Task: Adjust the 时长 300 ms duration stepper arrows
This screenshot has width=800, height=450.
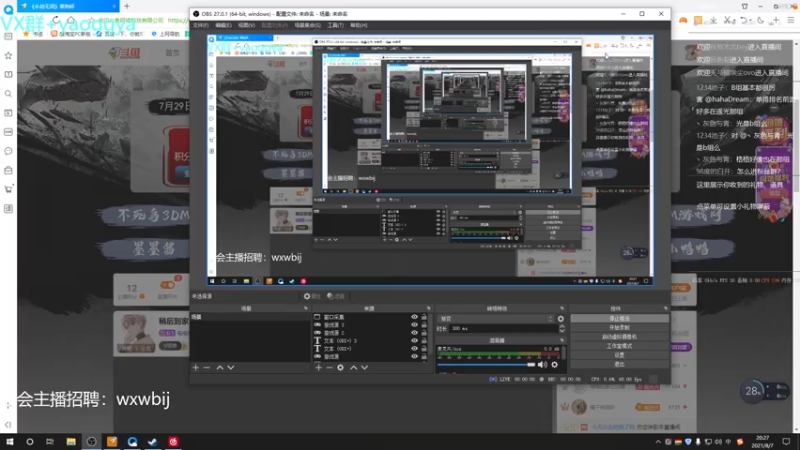Action: coord(562,329)
